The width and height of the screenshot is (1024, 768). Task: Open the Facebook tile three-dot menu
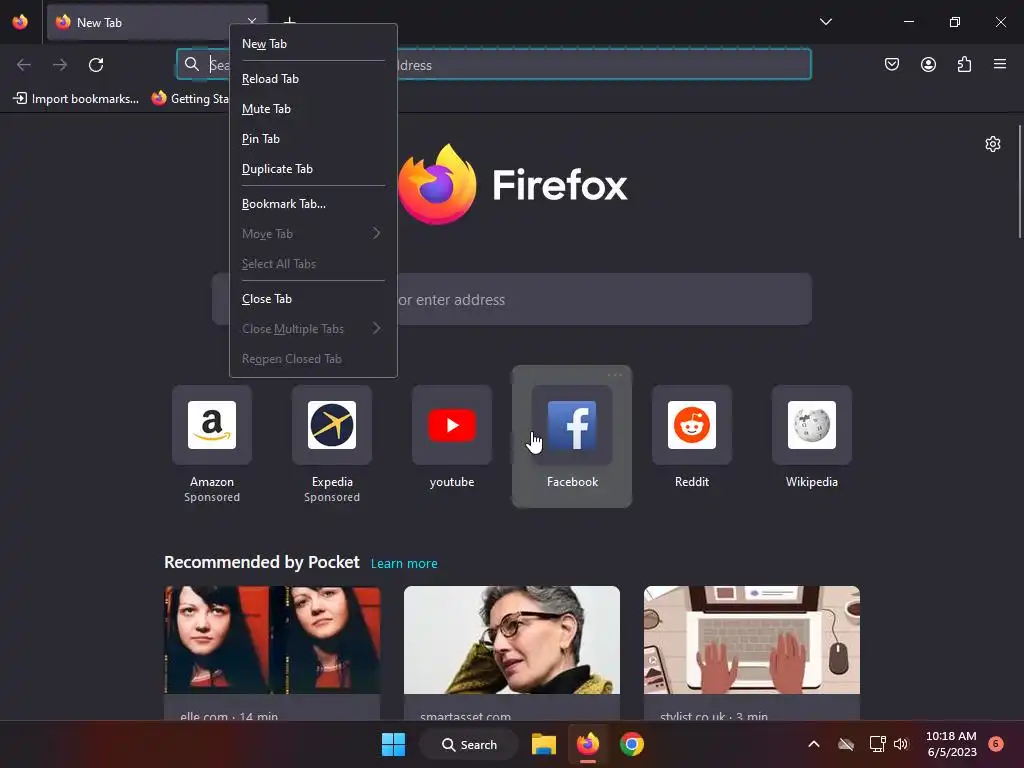(x=615, y=376)
